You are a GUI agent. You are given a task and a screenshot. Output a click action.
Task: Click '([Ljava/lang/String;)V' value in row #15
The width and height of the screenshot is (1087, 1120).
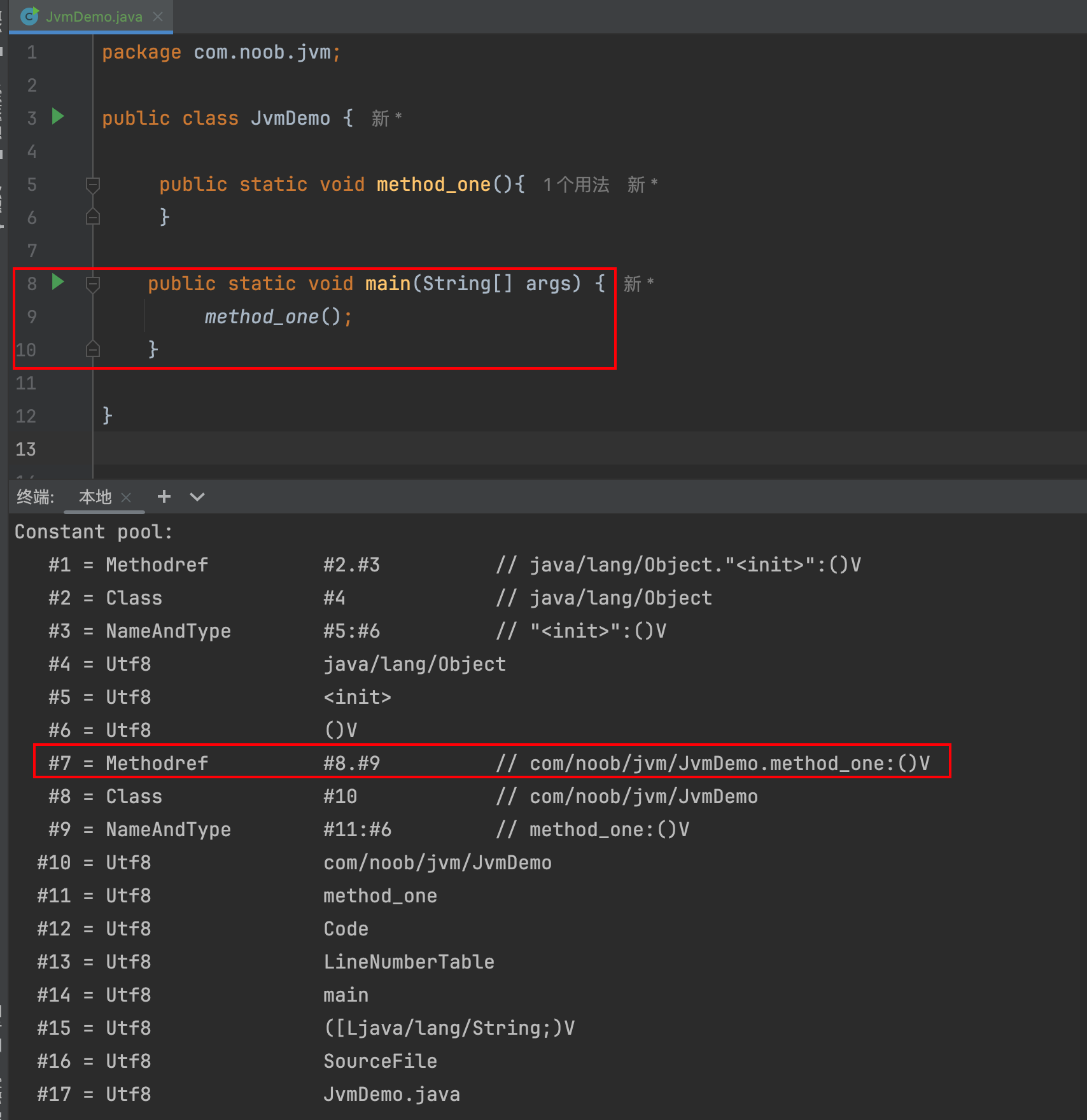point(449,1028)
